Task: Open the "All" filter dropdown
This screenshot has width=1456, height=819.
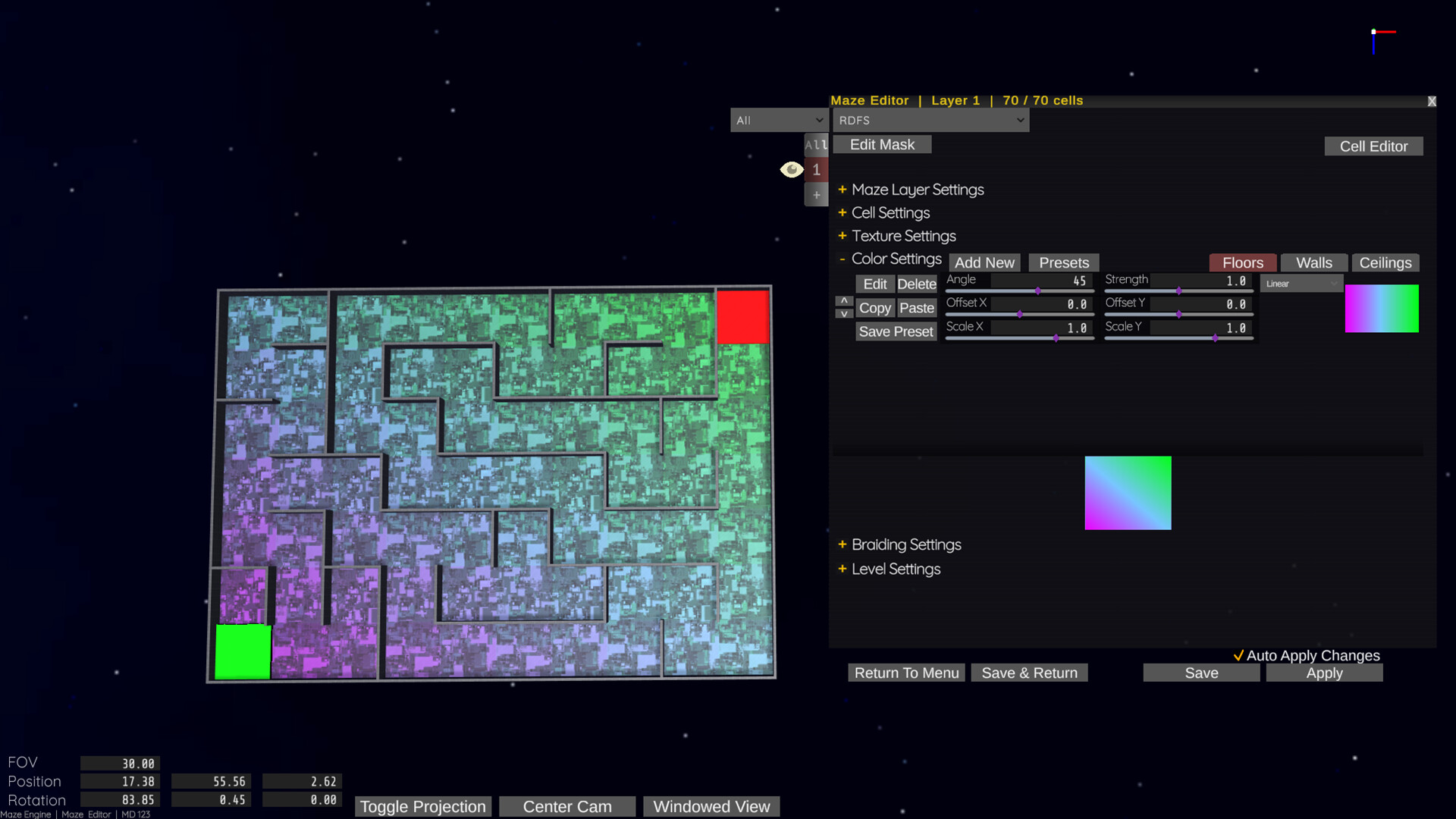Action: pyautogui.click(x=778, y=120)
